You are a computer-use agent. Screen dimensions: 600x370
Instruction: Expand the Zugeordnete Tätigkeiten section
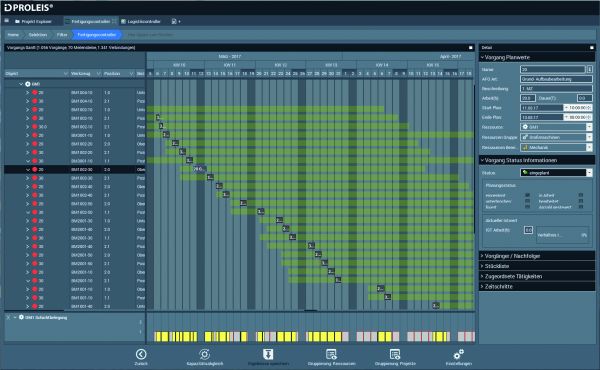coord(537,276)
